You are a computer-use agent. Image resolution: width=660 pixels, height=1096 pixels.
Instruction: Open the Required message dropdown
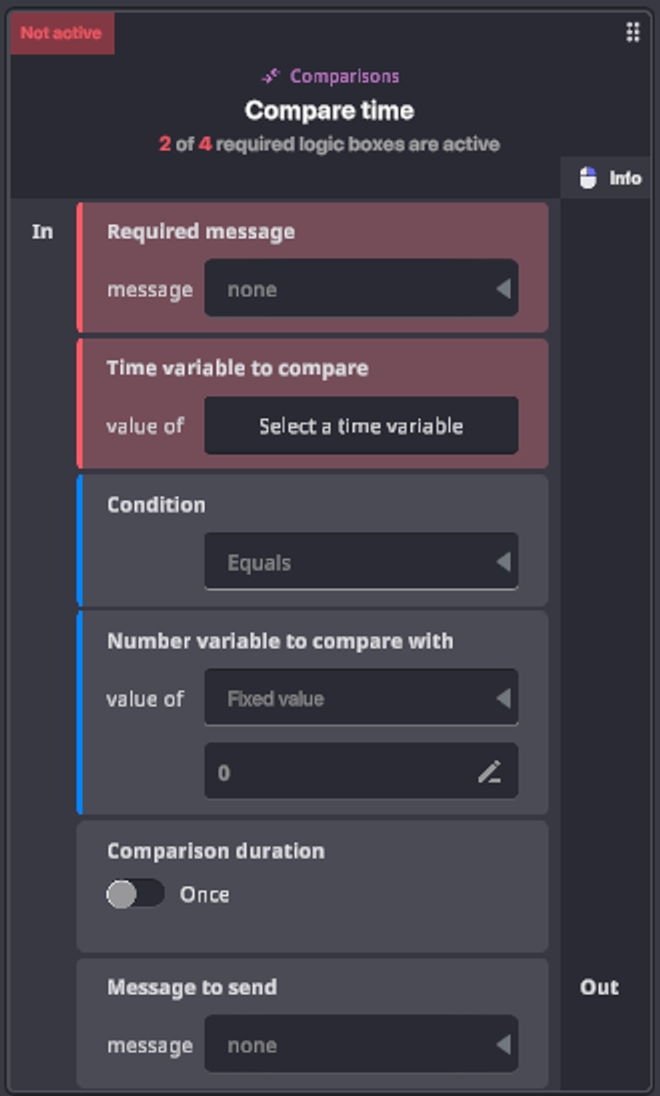point(361,289)
